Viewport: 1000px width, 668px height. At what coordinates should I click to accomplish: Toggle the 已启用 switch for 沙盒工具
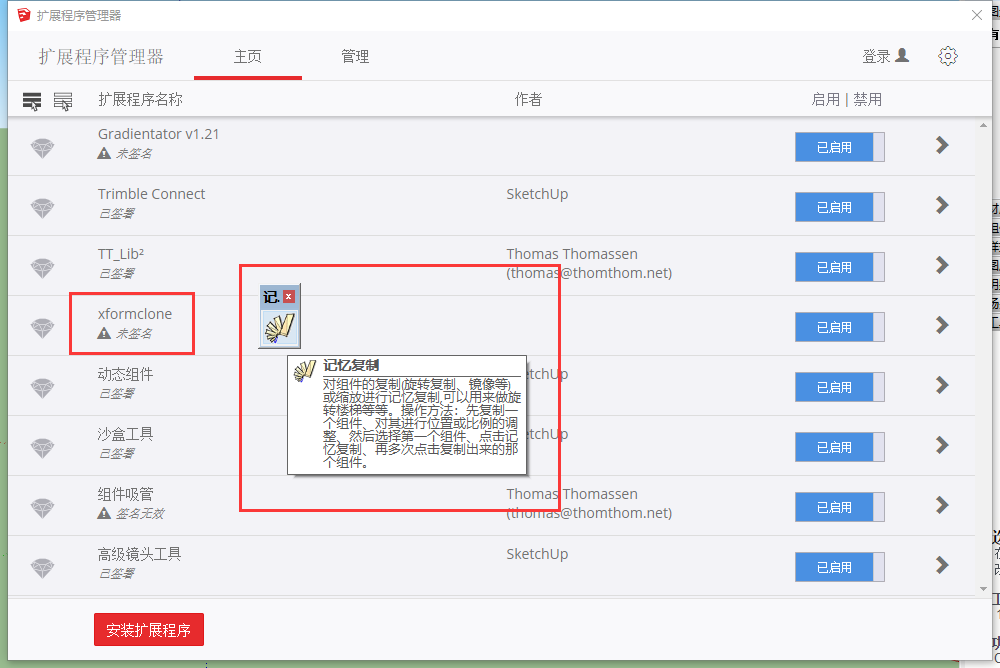(839, 447)
